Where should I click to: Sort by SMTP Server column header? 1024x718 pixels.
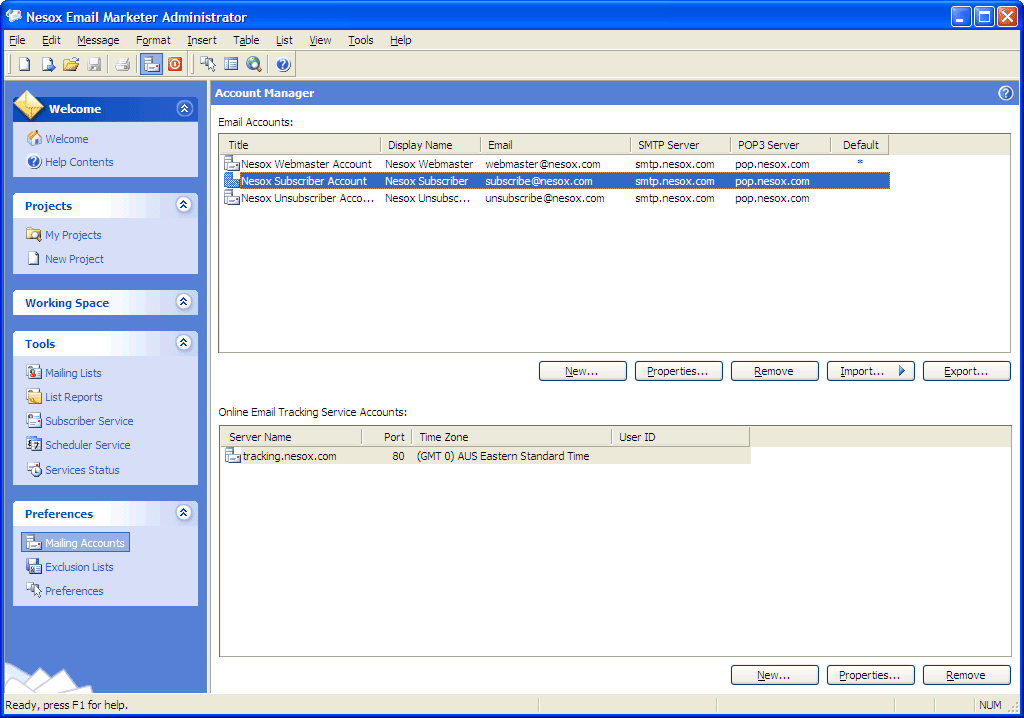680,144
